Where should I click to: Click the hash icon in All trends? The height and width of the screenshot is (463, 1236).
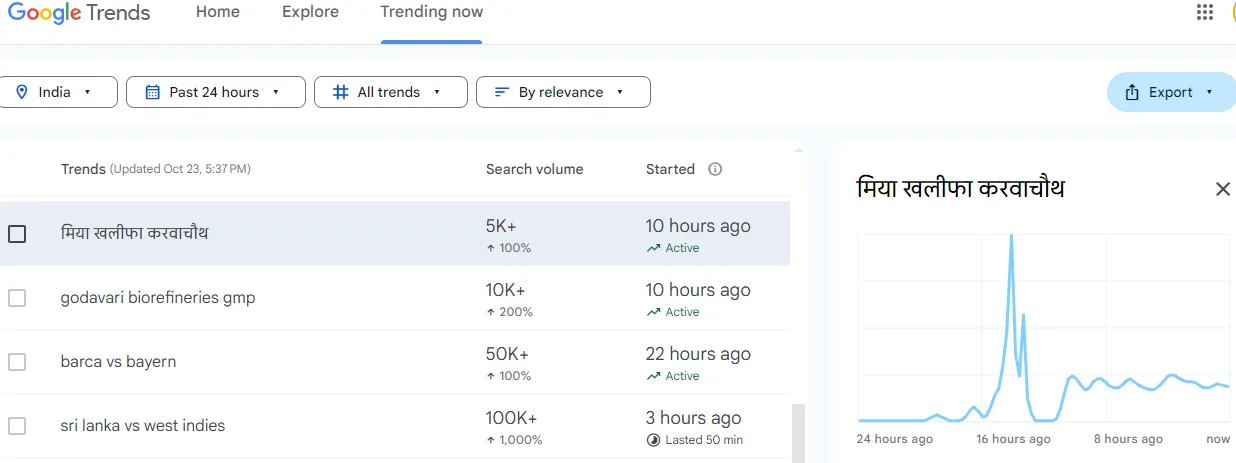coord(340,92)
